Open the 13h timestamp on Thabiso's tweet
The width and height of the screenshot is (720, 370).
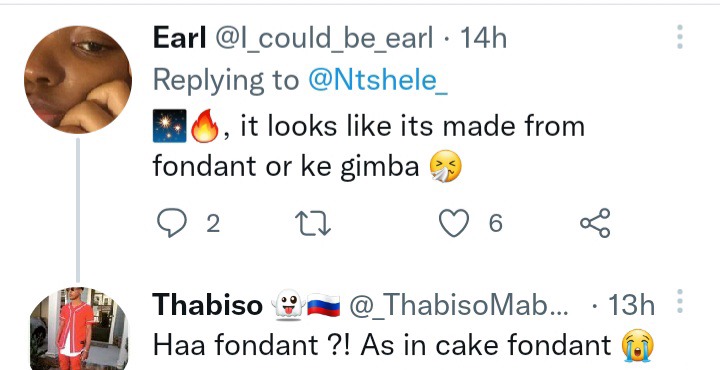coord(631,304)
